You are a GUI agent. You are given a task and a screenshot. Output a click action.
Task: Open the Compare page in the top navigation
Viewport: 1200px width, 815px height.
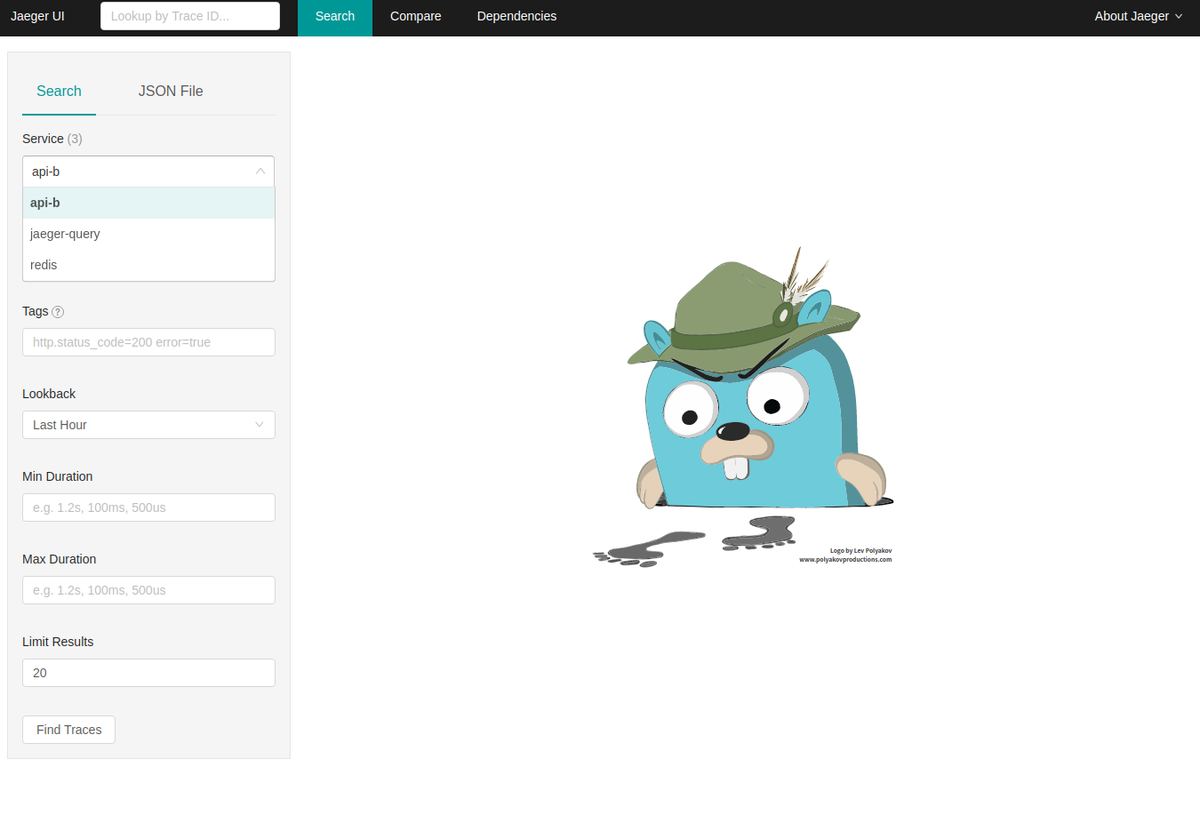click(x=416, y=16)
